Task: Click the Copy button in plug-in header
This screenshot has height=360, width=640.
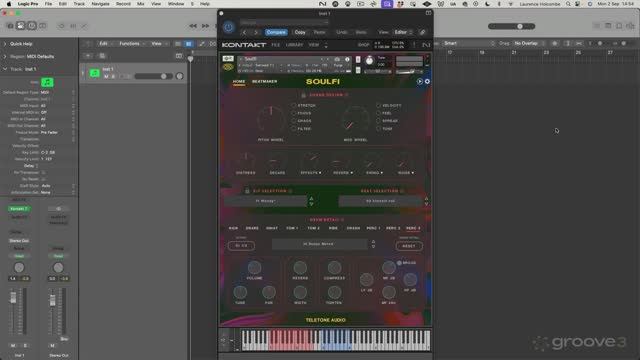Action: pyautogui.click(x=300, y=32)
